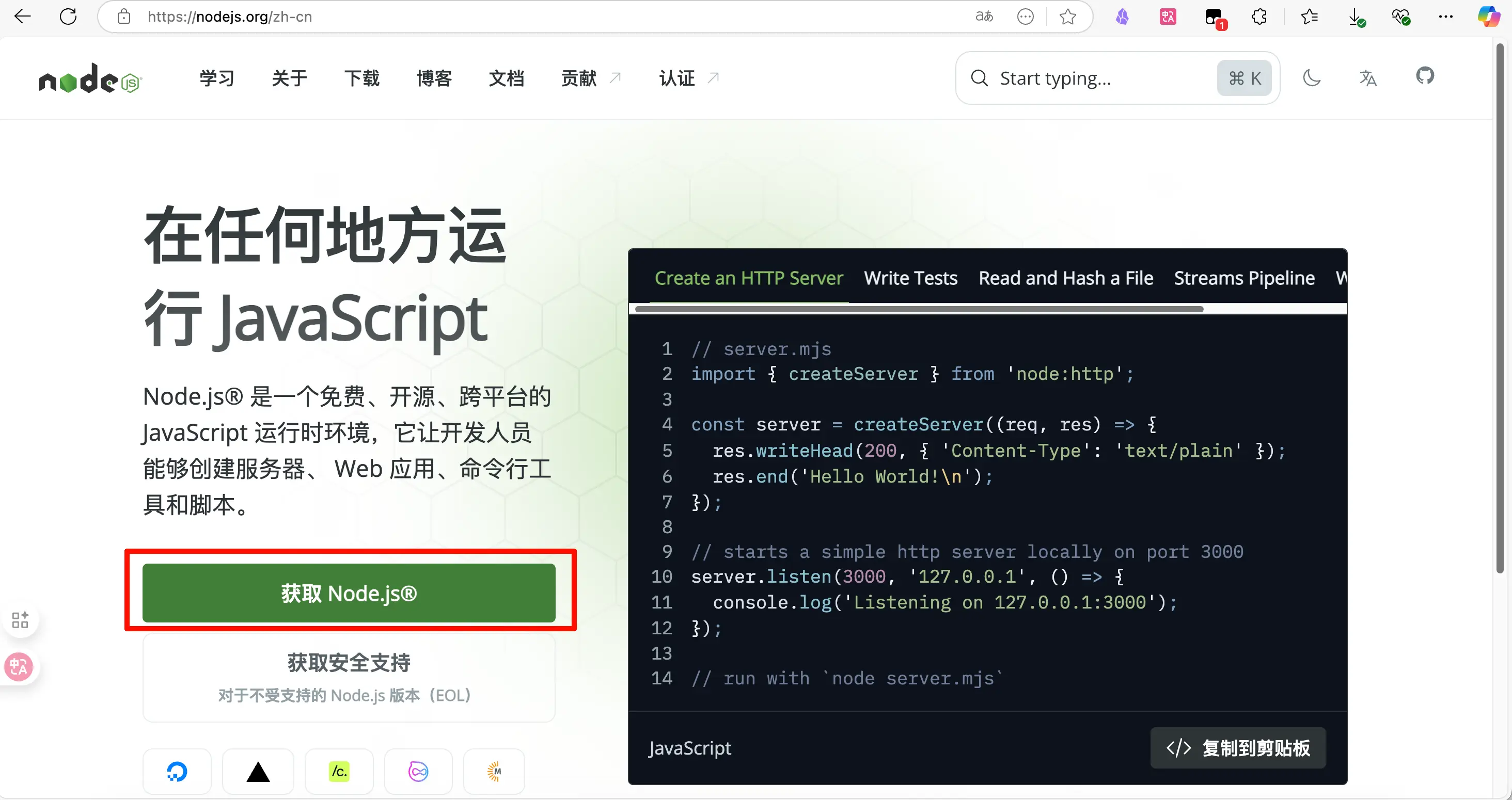
Task: Open the browser settings ellipsis menu
Action: pyautogui.click(x=1446, y=17)
